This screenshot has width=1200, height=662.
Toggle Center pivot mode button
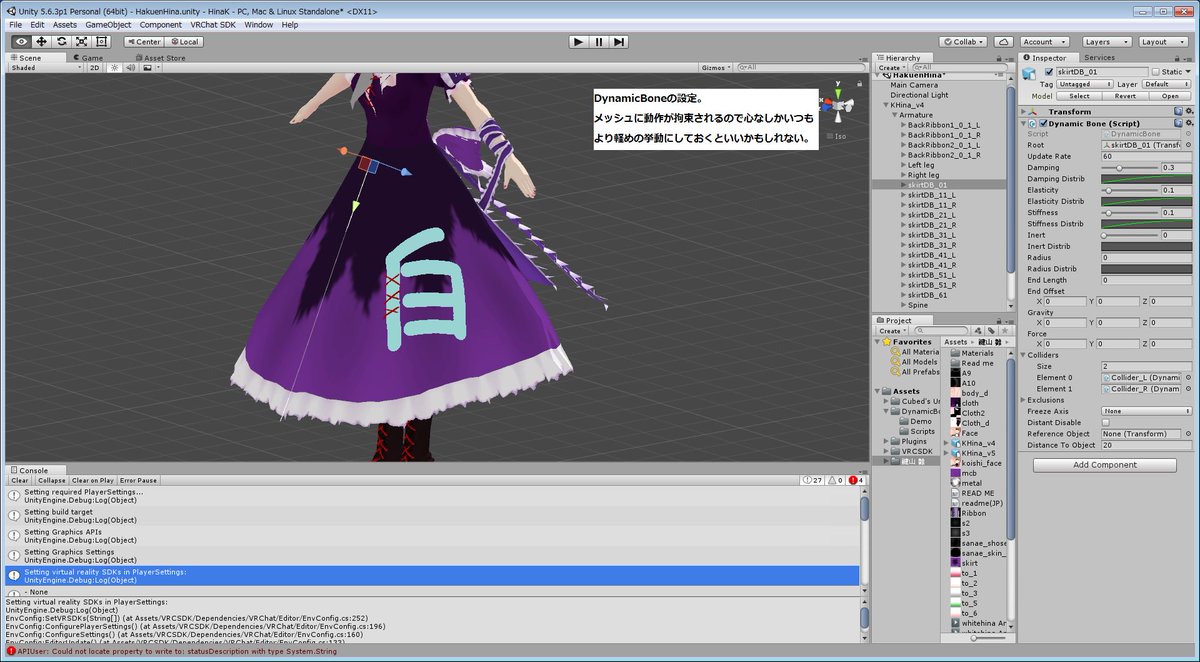point(144,42)
